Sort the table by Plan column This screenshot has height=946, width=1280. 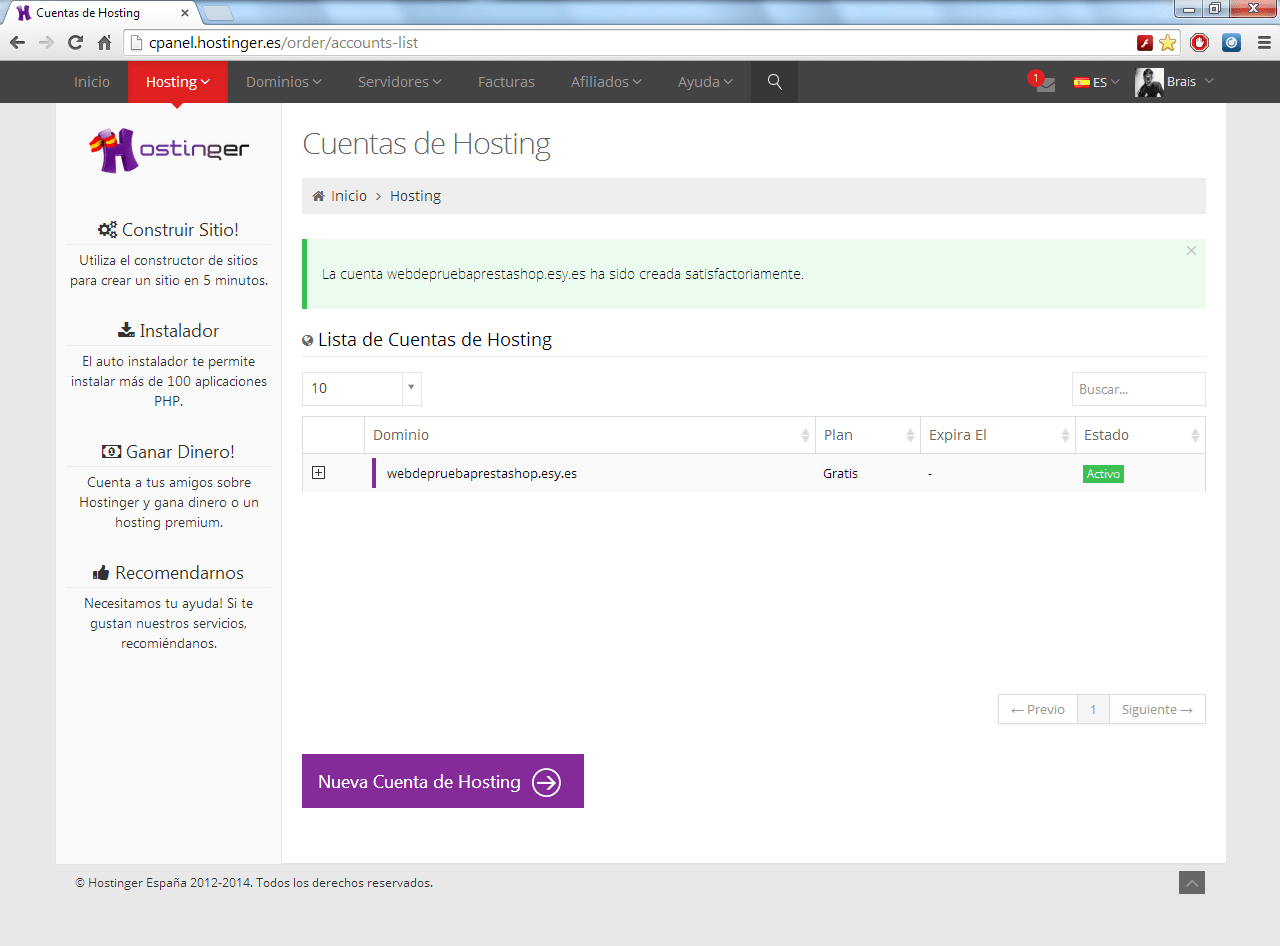(868, 435)
